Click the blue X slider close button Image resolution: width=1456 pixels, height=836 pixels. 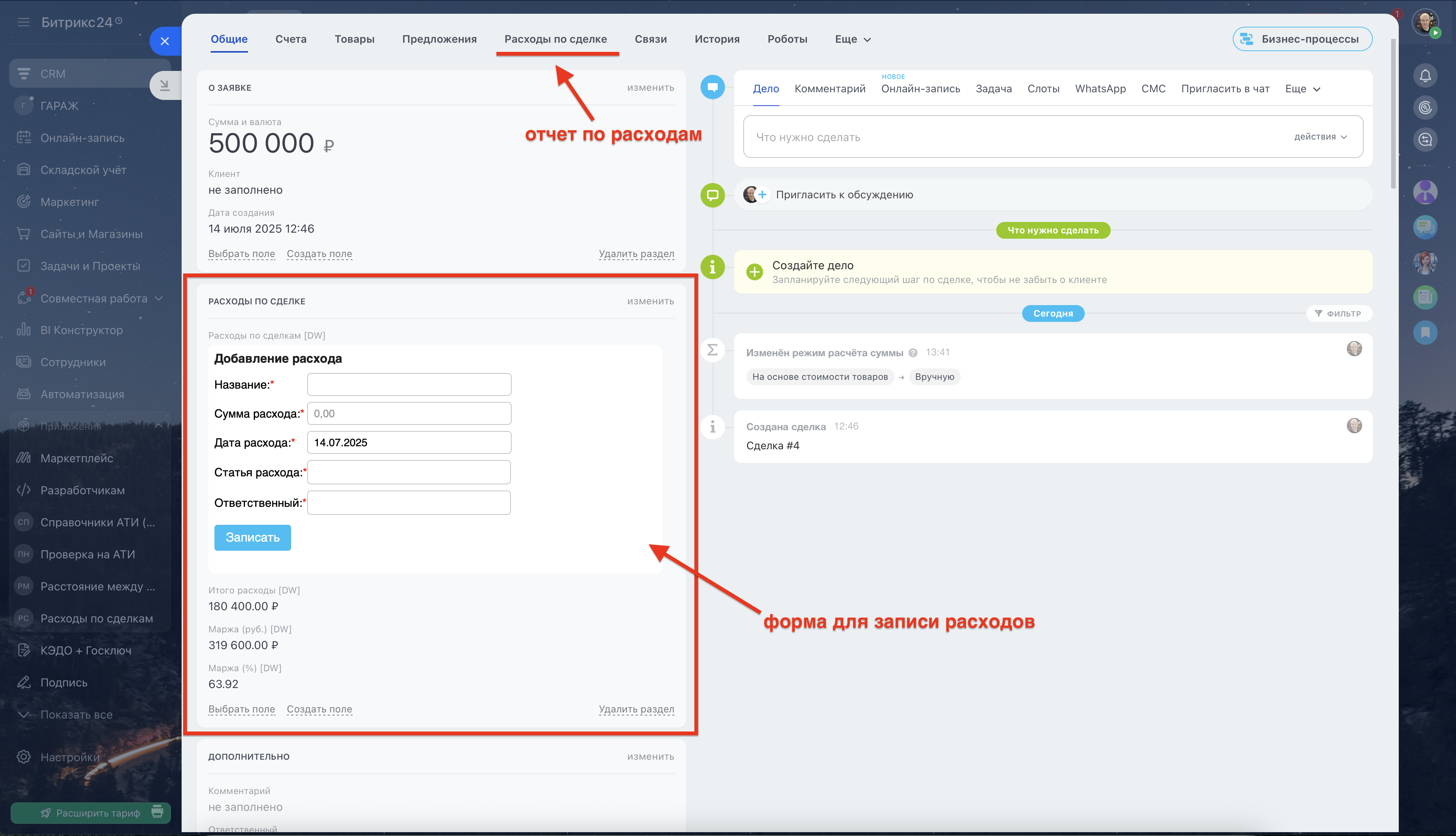coord(165,41)
